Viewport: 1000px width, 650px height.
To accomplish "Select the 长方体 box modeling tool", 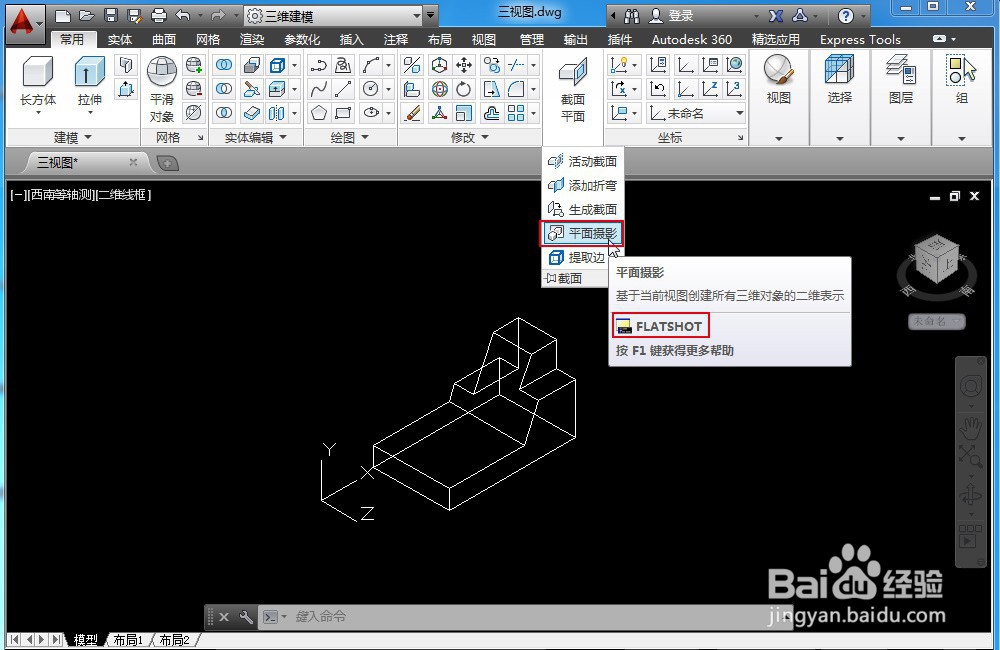I will point(38,85).
